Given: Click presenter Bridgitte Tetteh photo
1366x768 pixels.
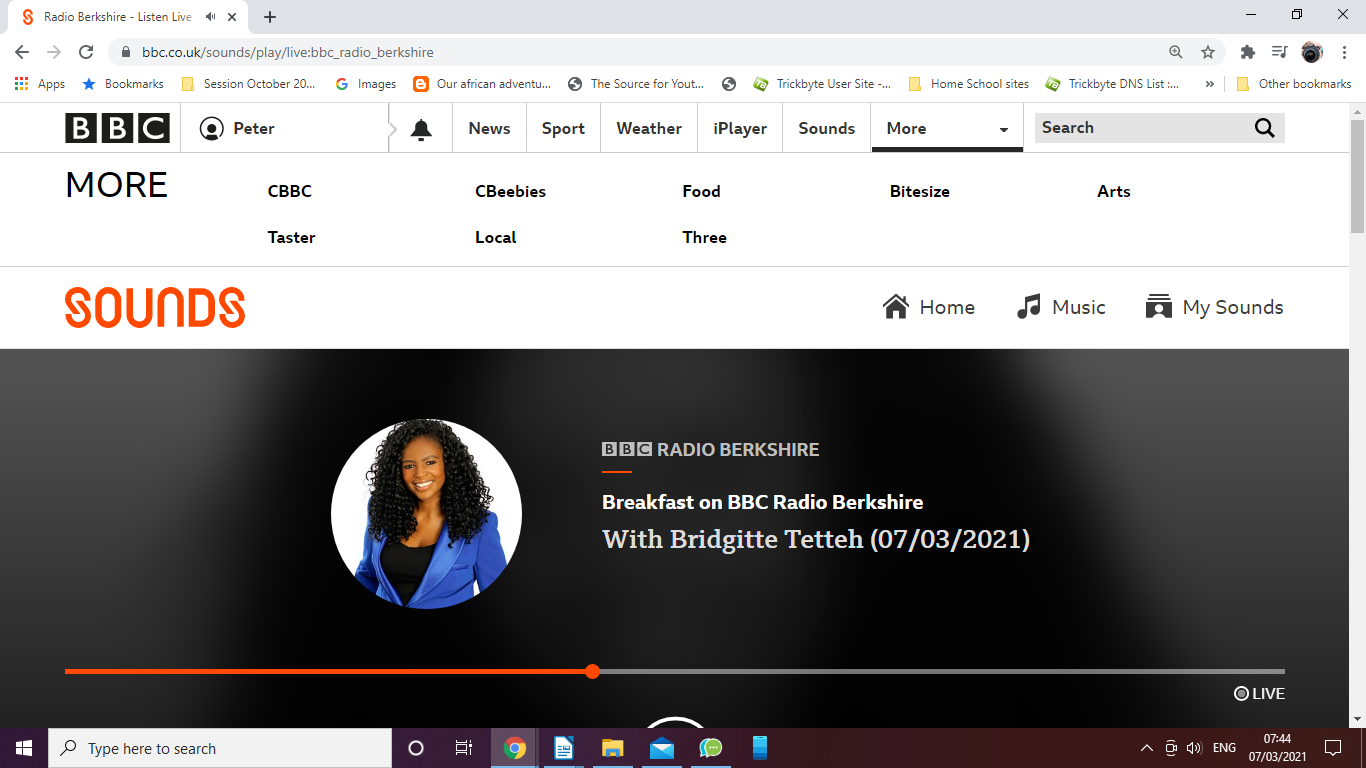Looking at the screenshot, I should click(426, 514).
